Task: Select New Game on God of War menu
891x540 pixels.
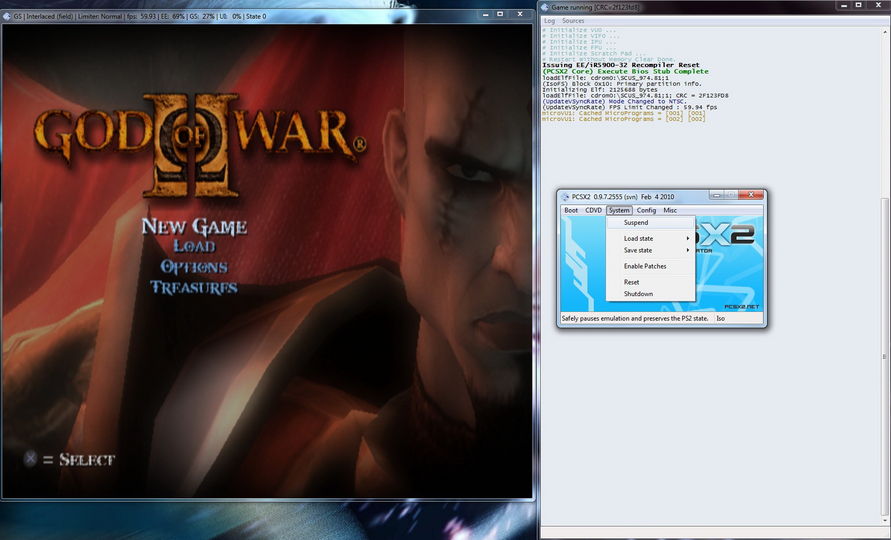Action: [194, 227]
